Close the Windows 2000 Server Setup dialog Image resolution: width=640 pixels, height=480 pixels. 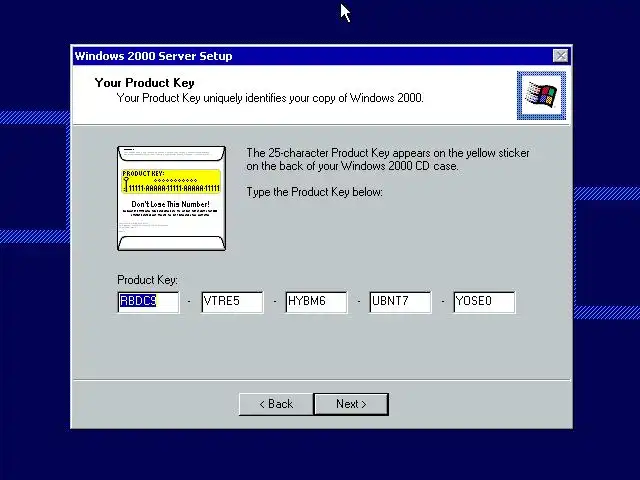tap(560, 56)
